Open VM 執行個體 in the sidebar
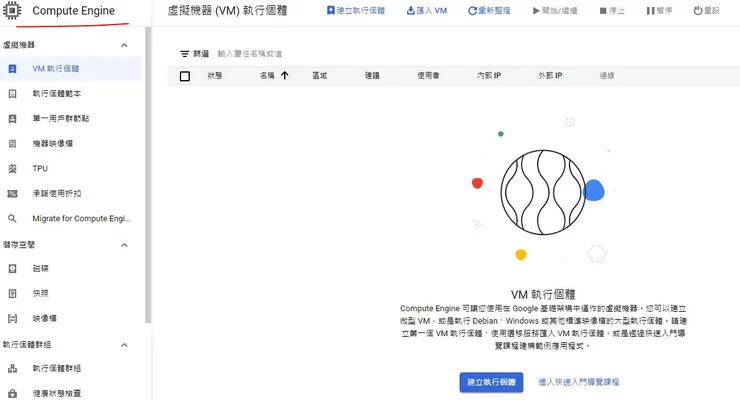Image resolution: width=740 pixels, height=400 pixels. [71, 69]
